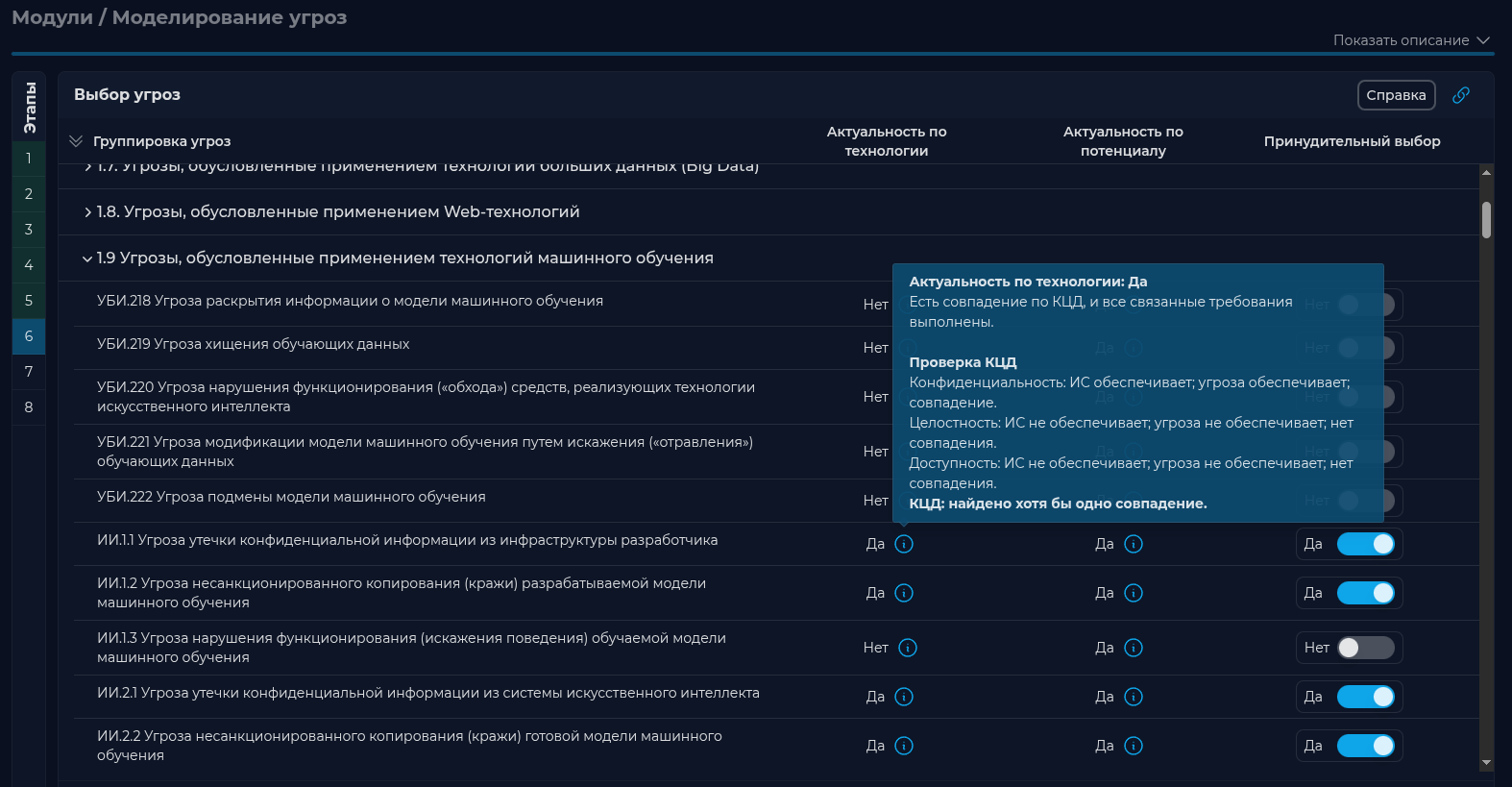Open potential info icon for ИИ.1.1
The height and width of the screenshot is (787, 1512).
tap(1134, 544)
